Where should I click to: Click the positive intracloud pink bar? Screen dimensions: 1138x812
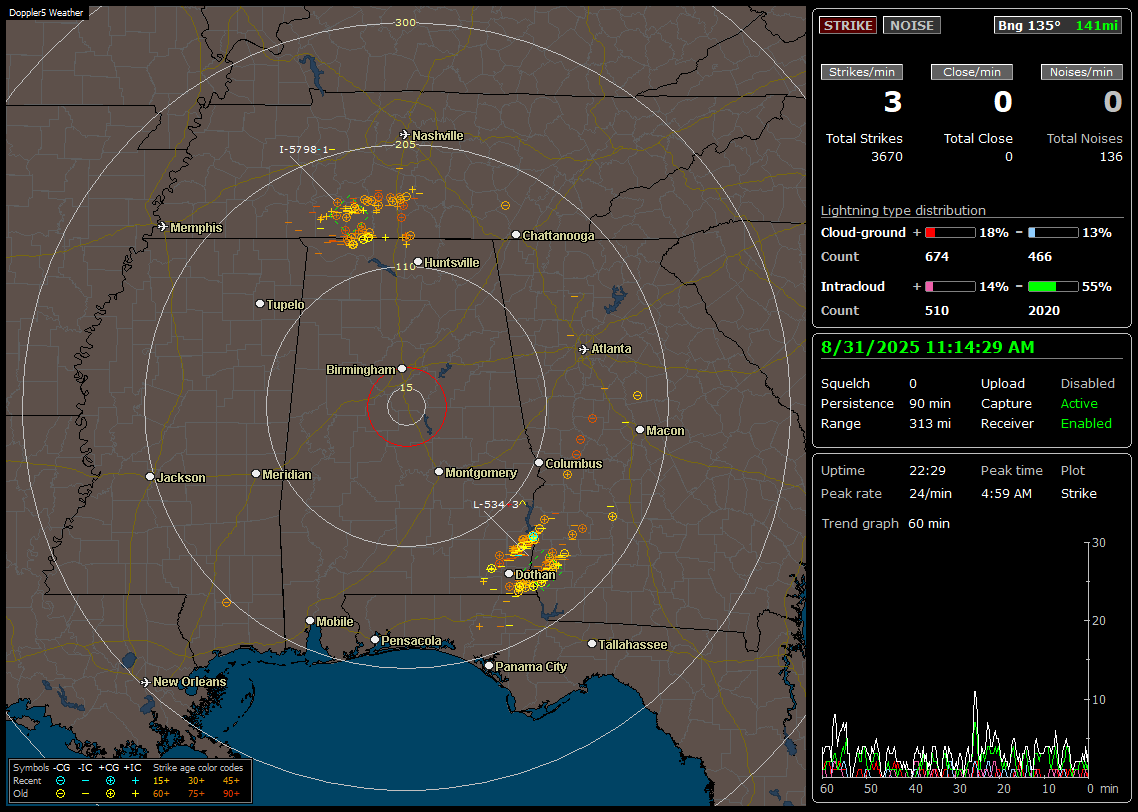950,287
